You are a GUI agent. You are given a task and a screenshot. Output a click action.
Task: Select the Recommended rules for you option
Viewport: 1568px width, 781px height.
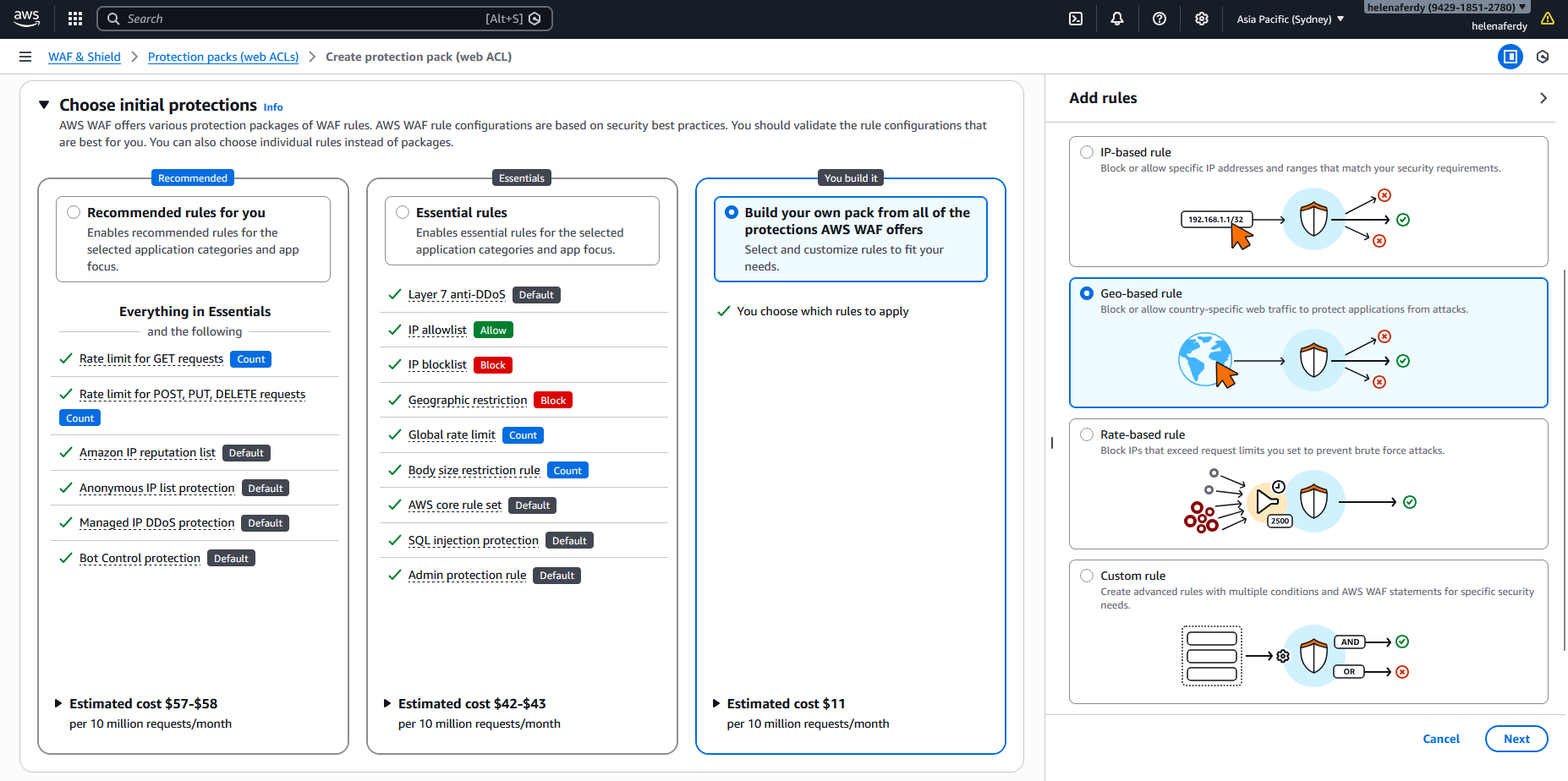click(74, 213)
